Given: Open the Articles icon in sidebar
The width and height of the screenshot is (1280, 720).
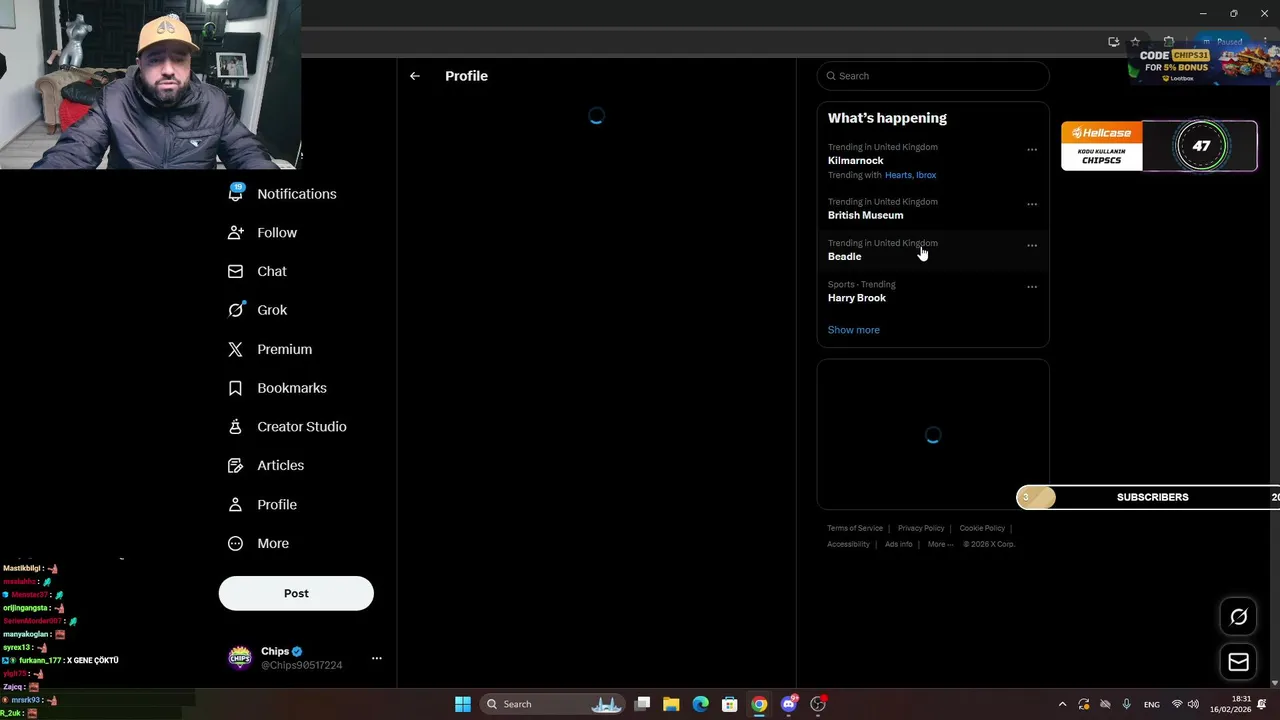Looking at the screenshot, I should [235, 465].
